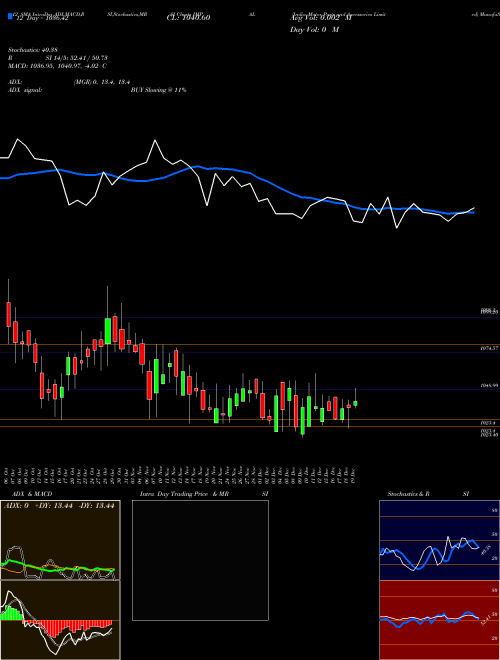The width and height of the screenshot is (500, 660).
Task: Click the red-background RSI chart panel
Action: pos(439,620)
